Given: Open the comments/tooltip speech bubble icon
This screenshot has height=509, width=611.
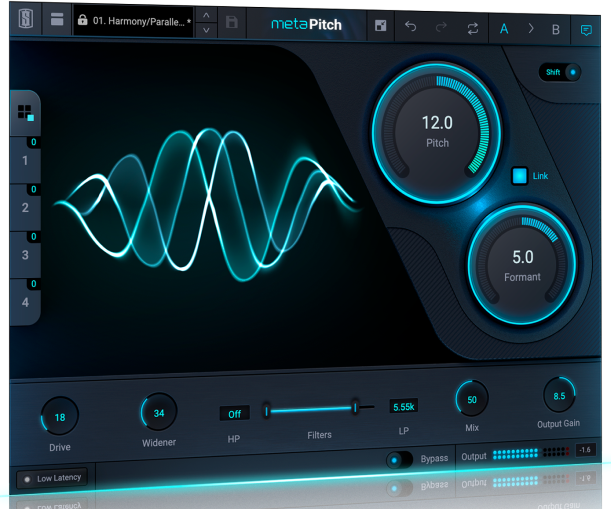Looking at the screenshot, I should click(x=586, y=29).
